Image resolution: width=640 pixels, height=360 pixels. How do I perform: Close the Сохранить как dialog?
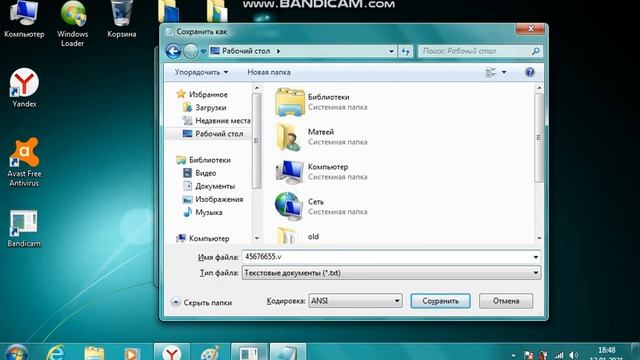(x=530, y=29)
